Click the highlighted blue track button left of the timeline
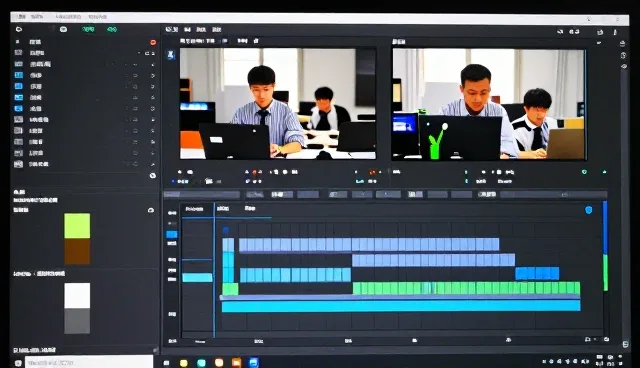This screenshot has height=368, width=640. click(x=172, y=234)
